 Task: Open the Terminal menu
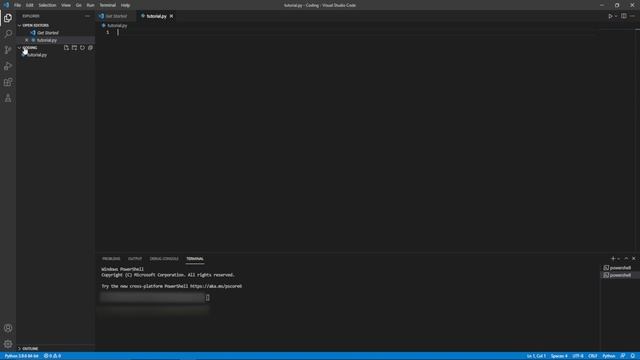point(108,5)
